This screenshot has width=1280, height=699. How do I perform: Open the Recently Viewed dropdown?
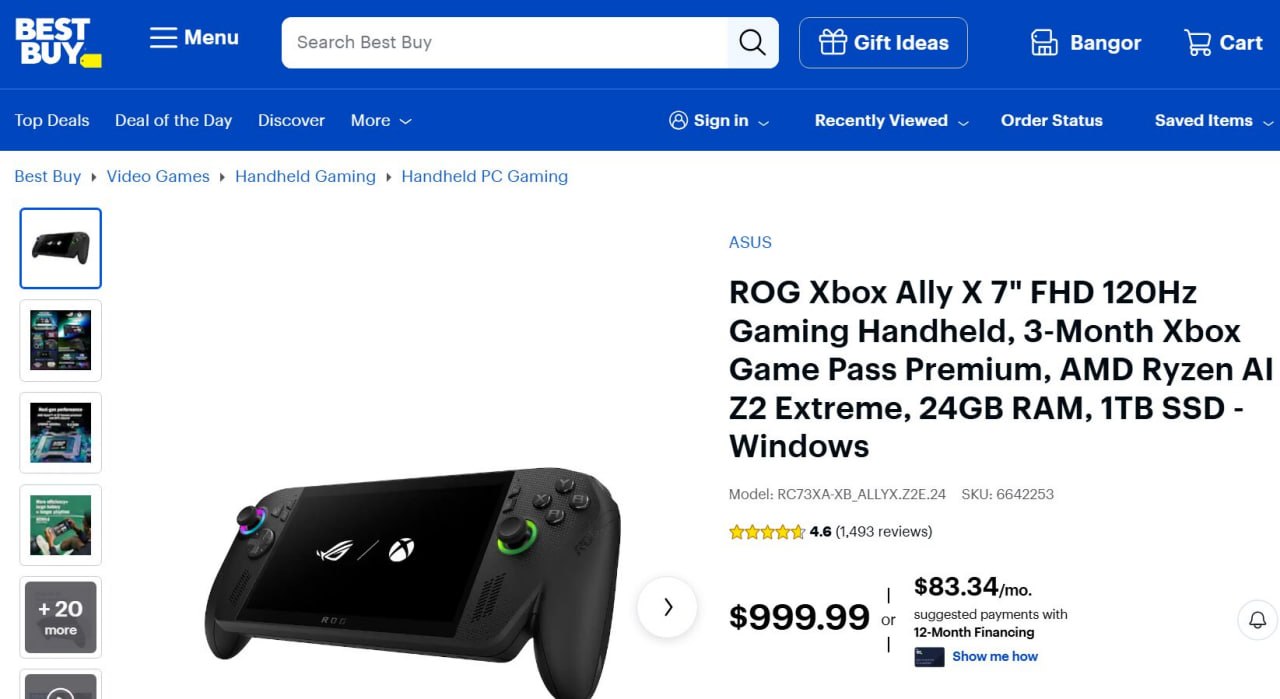889,120
